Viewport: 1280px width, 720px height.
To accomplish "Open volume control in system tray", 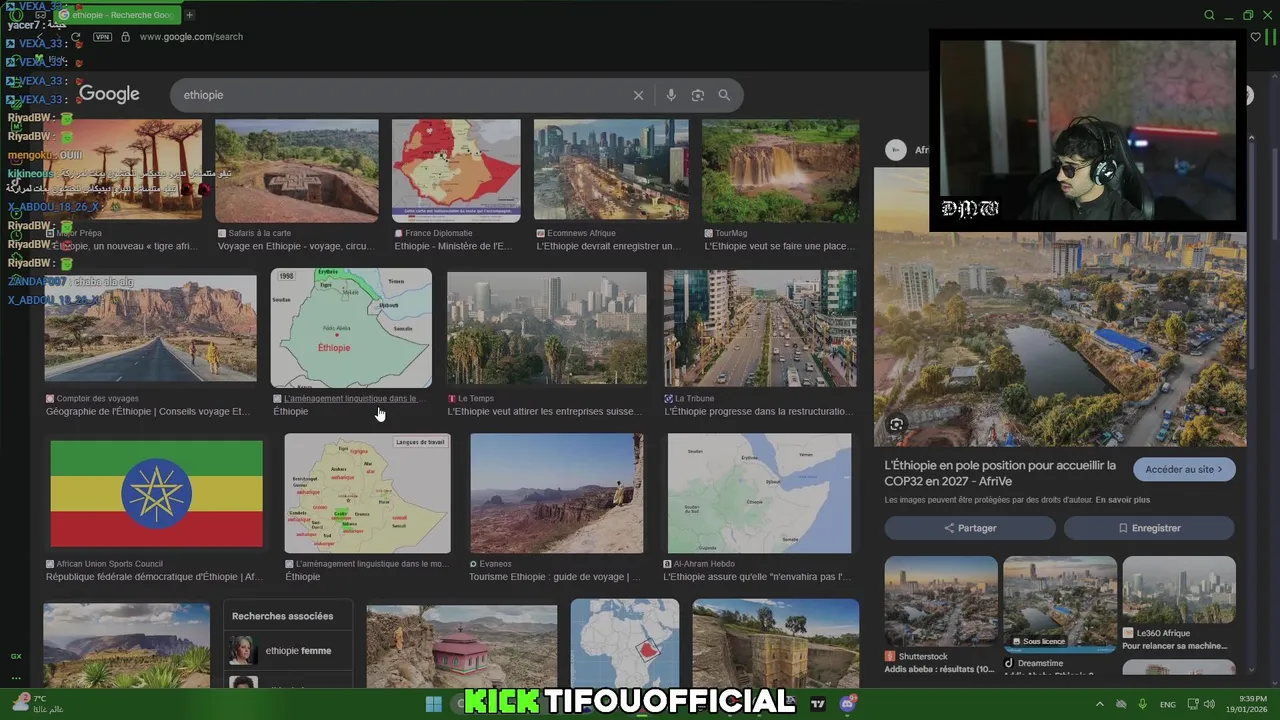I will click(1211, 704).
